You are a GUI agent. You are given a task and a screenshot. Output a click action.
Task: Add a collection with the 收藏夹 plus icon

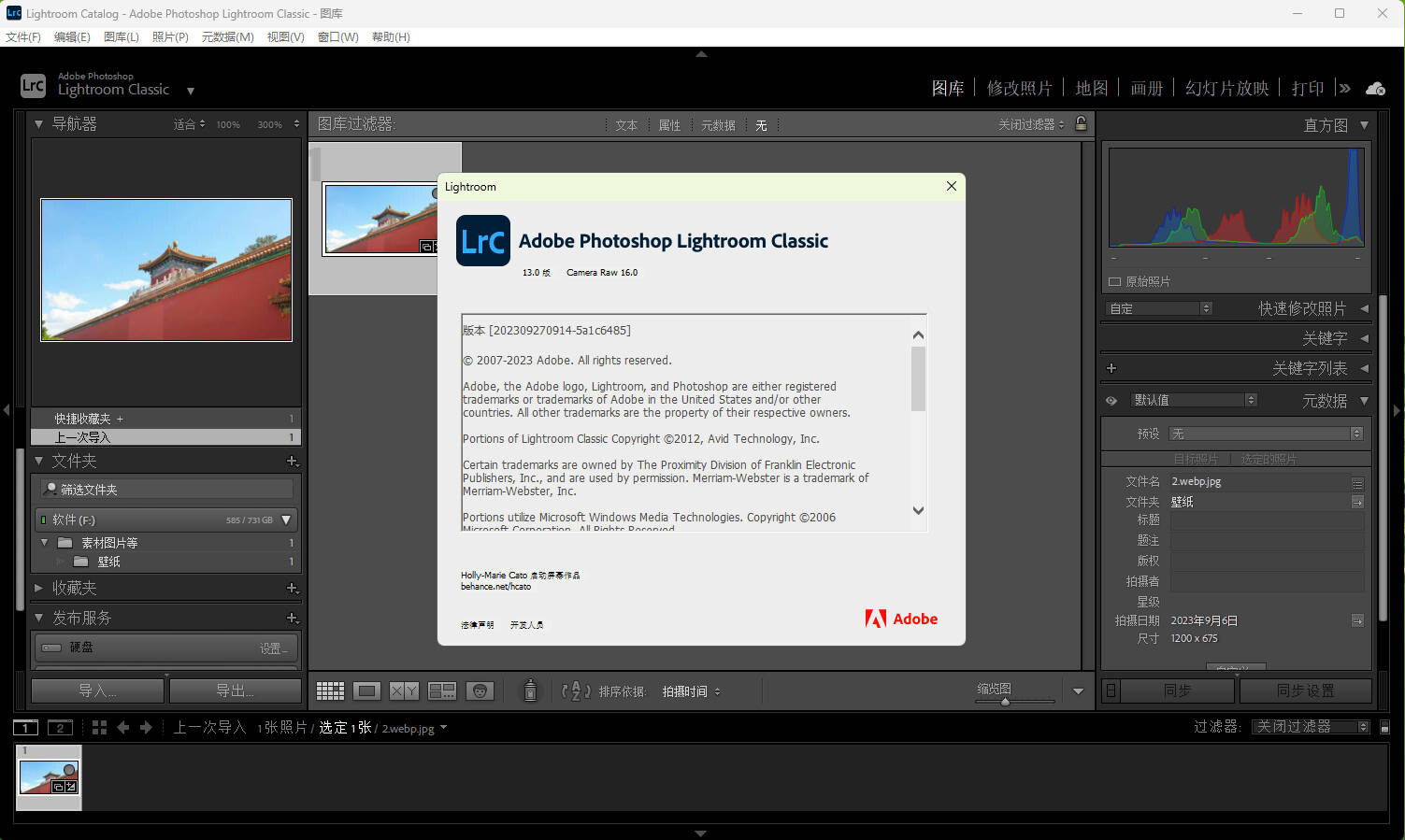tap(293, 588)
